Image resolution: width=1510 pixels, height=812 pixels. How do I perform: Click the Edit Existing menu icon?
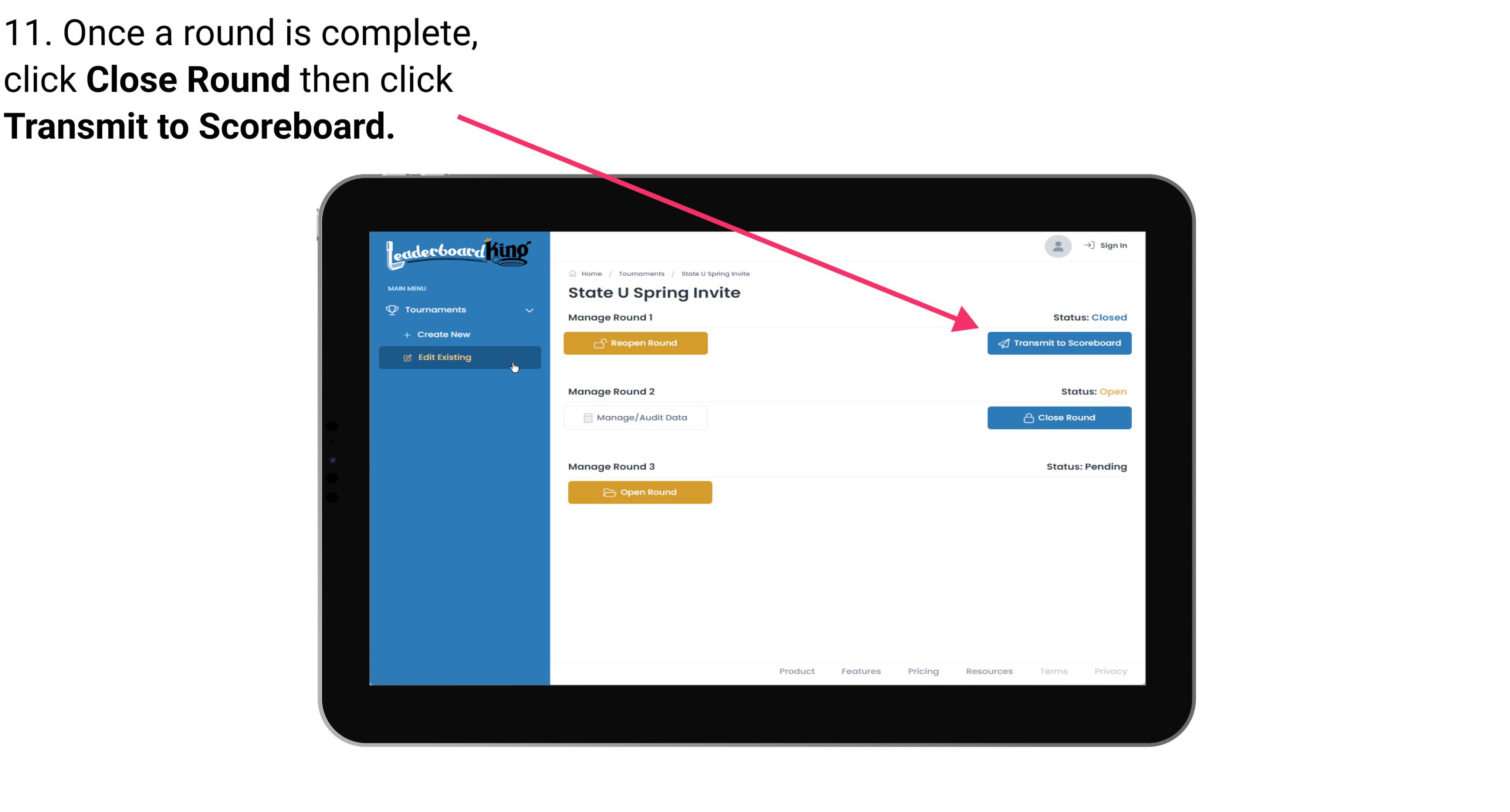click(407, 357)
